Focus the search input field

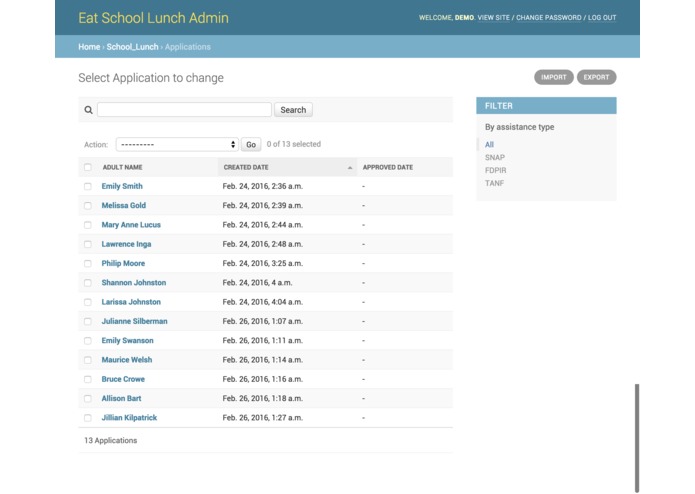click(184, 109)
